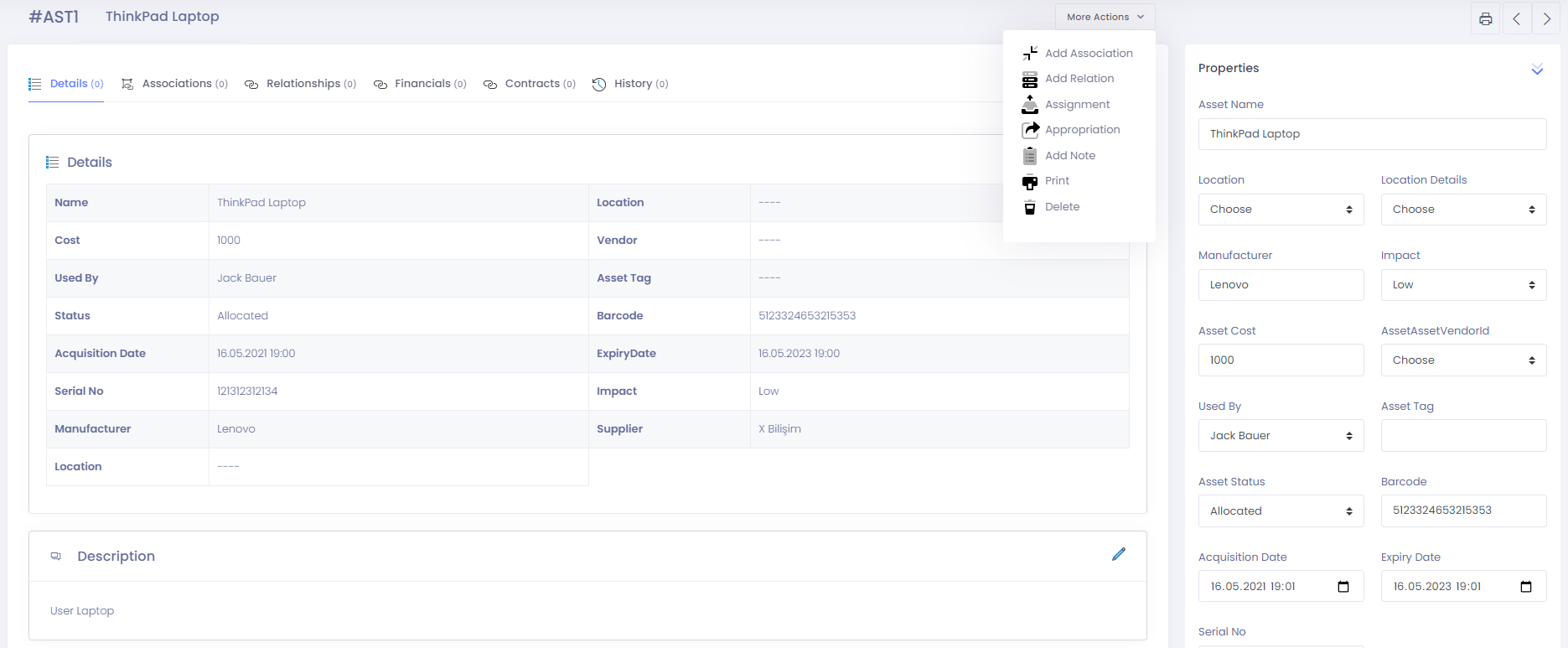The height and width of the screenshot is (648, 1568).
Task: Open calendar picker for Expiry Date
Action: tap(1525, 587)
